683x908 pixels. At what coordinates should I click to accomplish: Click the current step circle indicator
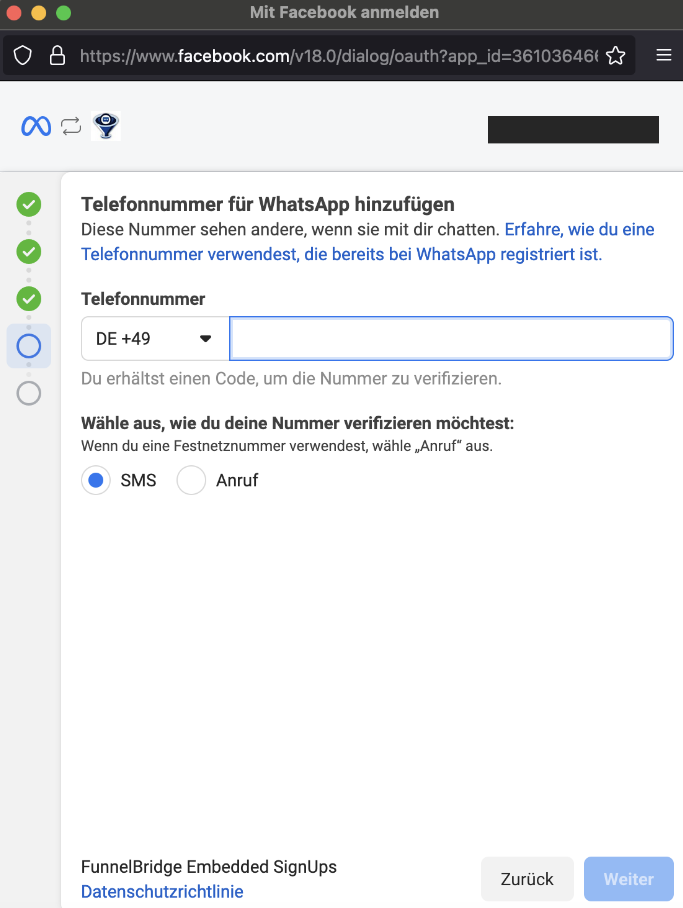[x=29, y=346]
